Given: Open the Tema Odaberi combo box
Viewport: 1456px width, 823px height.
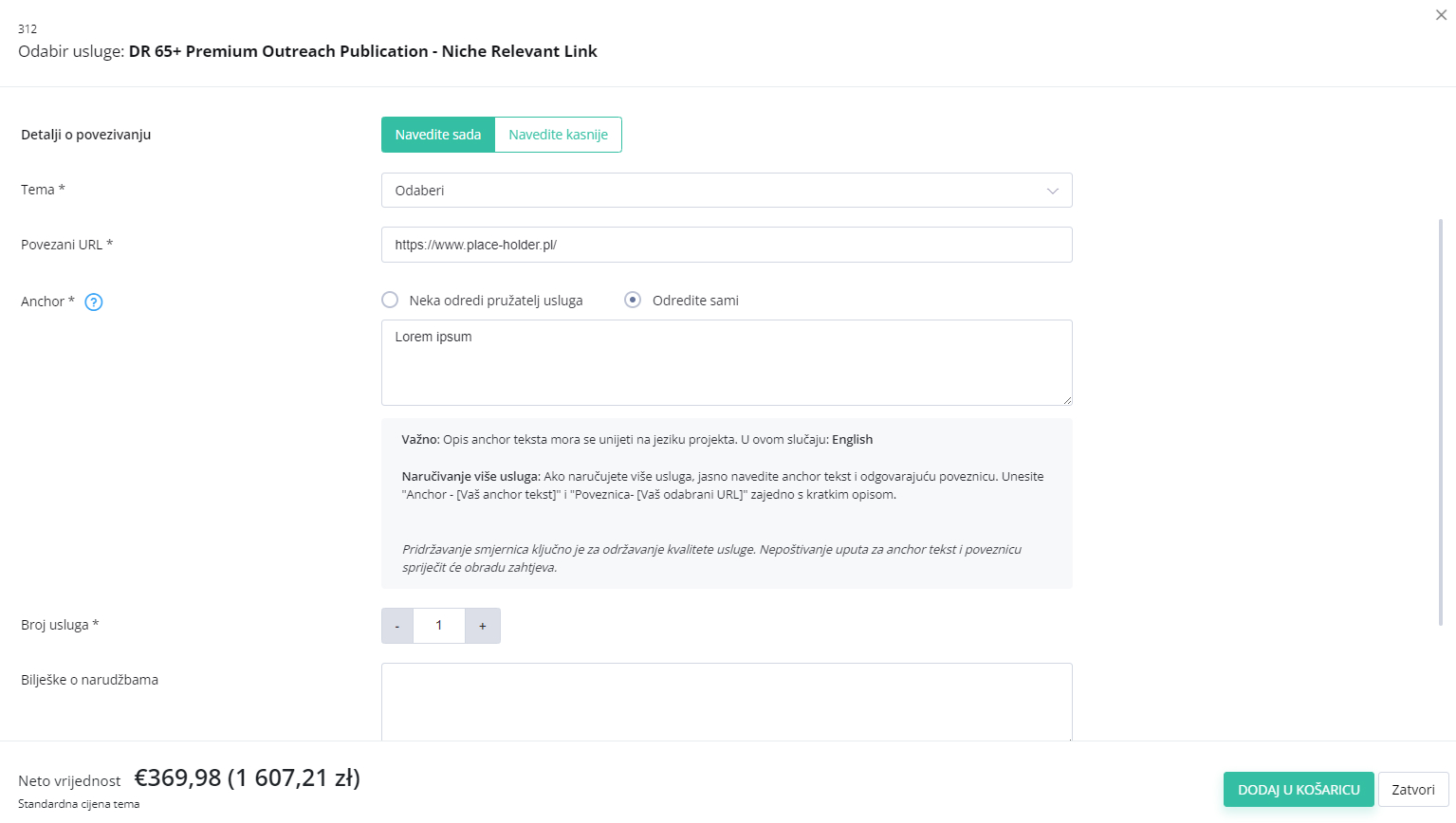Looking at the screenshot, I should (x=727, y=191).
